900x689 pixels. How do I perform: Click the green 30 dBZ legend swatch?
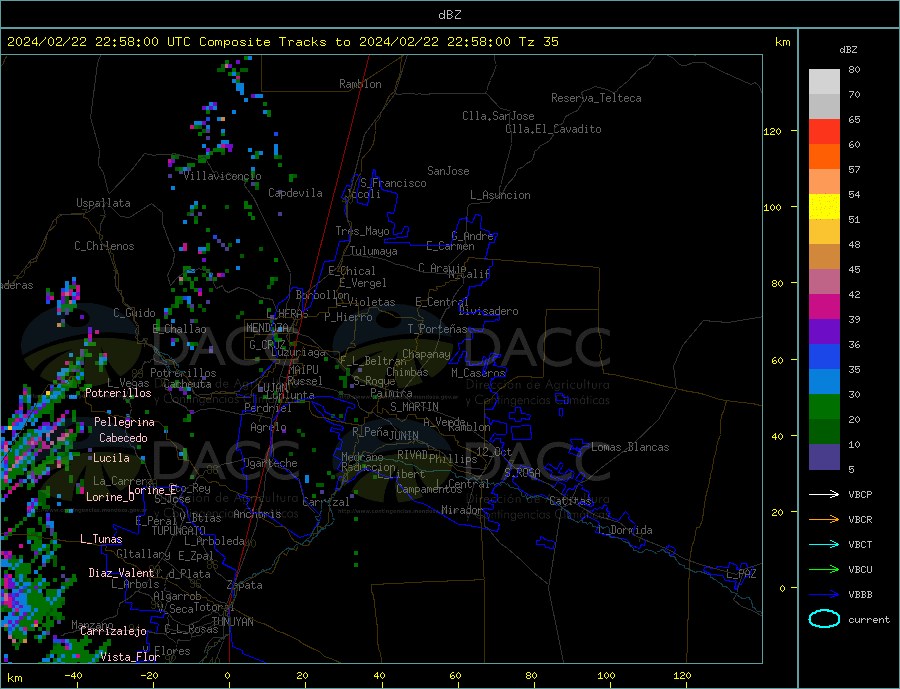coord(824,407)
